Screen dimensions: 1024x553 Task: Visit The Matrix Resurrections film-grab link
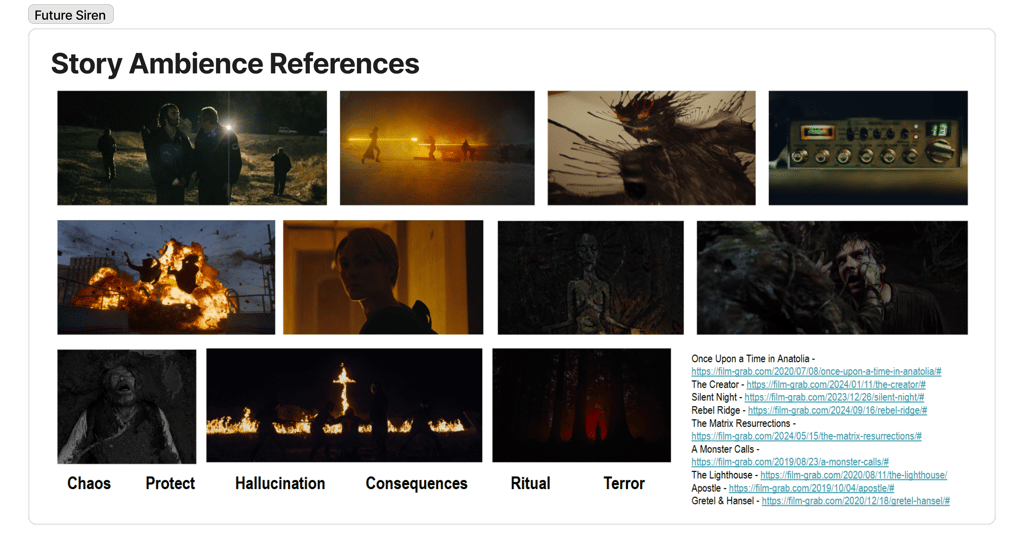pos(807,436)
